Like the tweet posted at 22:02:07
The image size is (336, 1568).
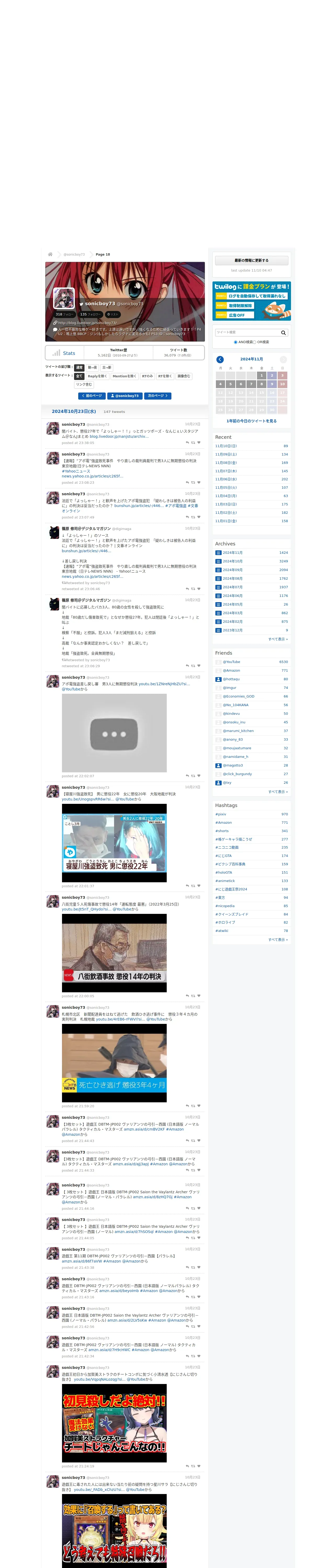click(199, 776)
